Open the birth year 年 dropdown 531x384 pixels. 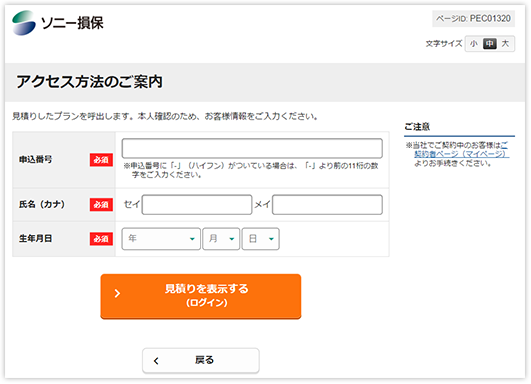[x=161, y=239]
